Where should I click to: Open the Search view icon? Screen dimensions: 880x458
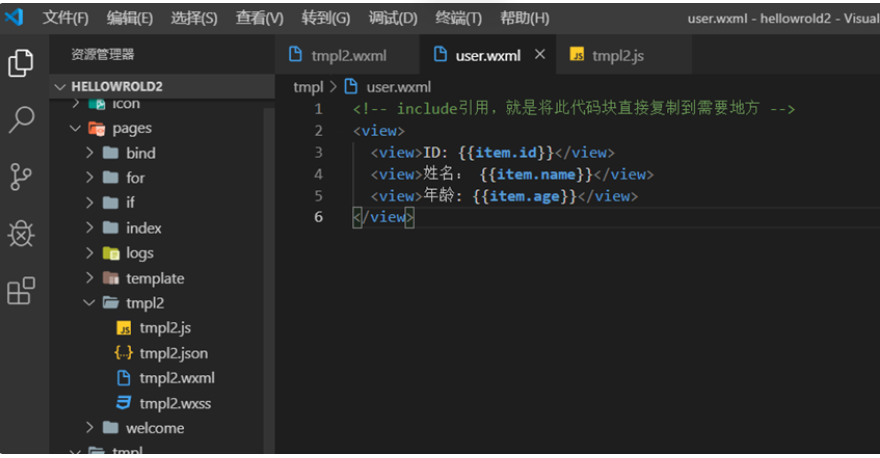[x=21, y=120]
